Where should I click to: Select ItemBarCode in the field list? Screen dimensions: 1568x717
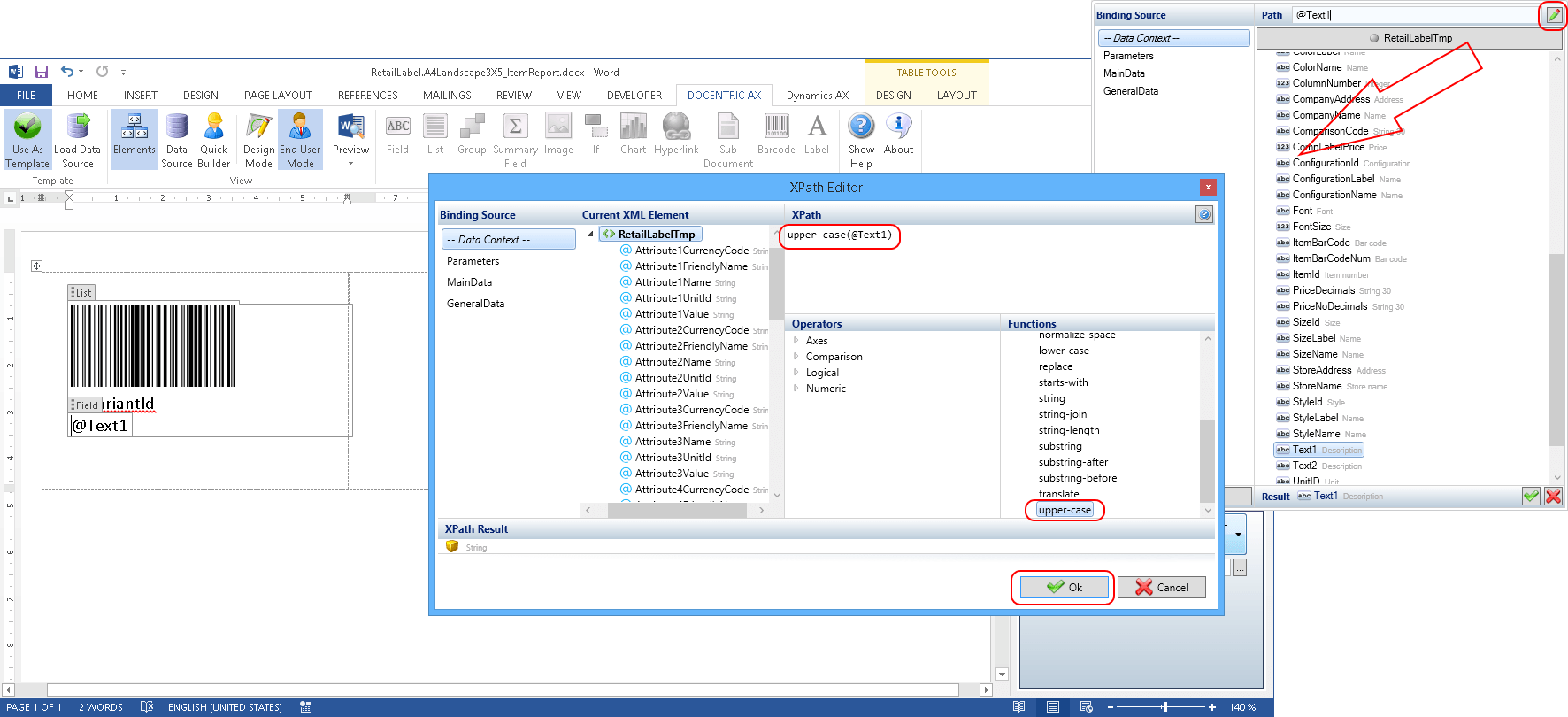click(x=1321, y=243)
